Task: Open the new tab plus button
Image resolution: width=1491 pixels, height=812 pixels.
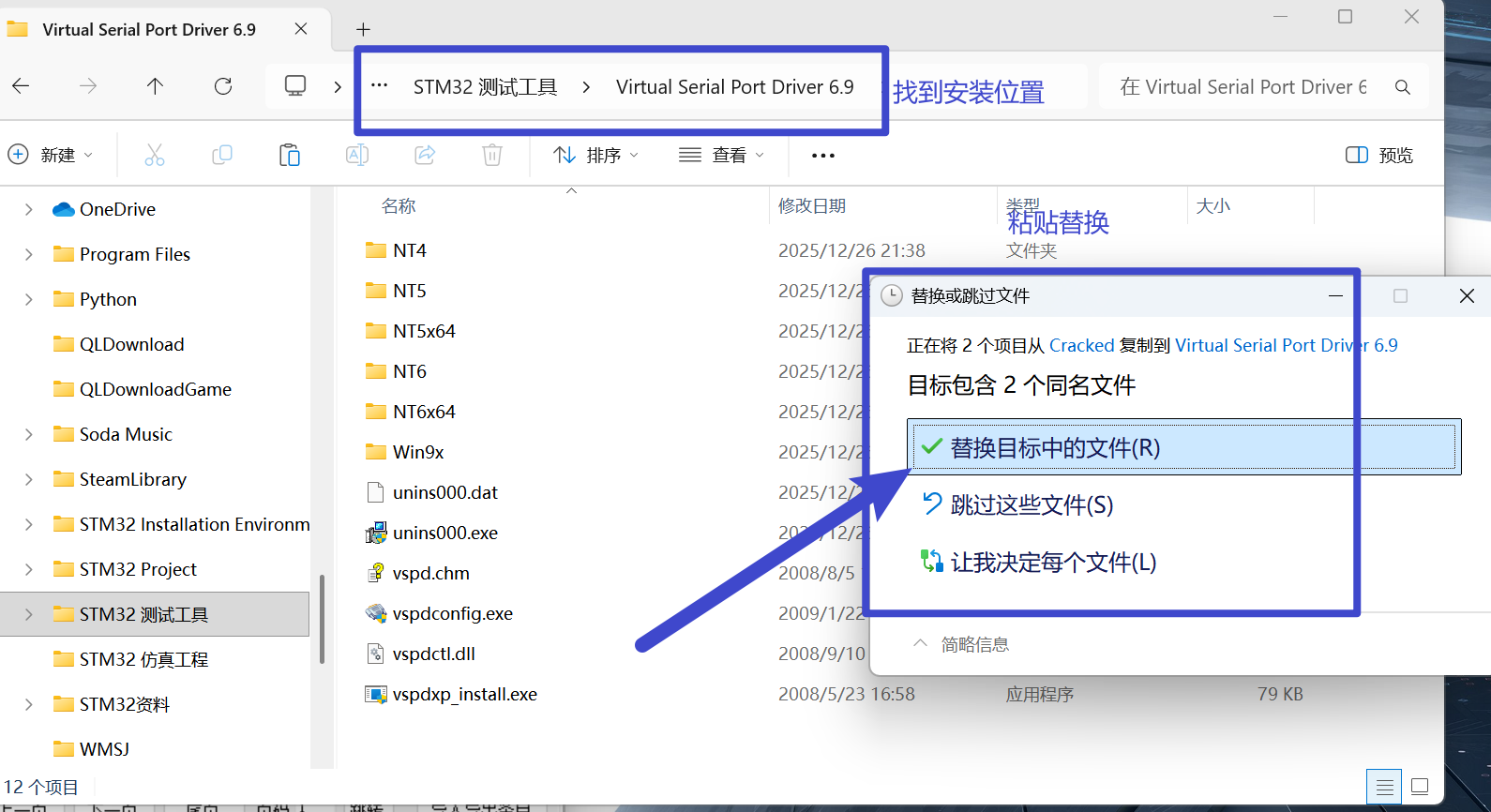Action: (x=363, y=30)
